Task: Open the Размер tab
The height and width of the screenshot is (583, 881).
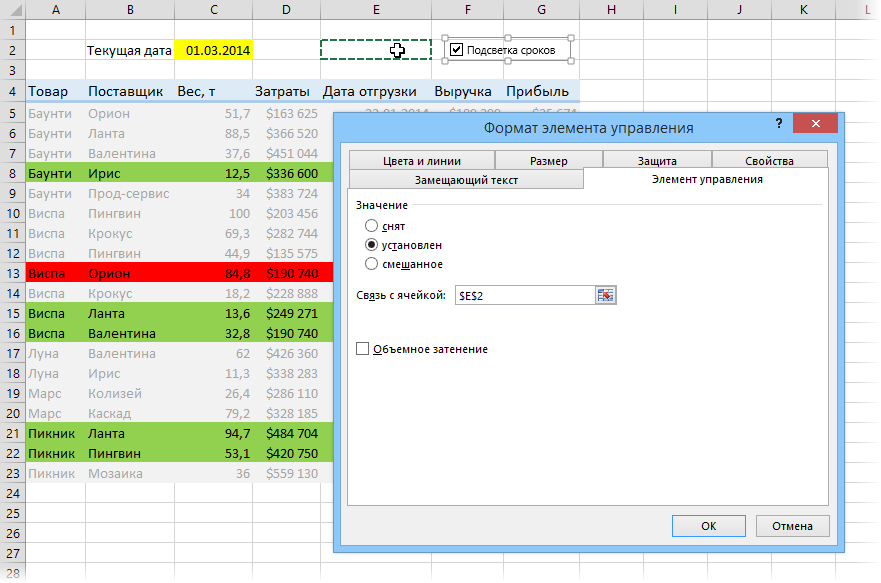Action: click(x=548, y=161)
